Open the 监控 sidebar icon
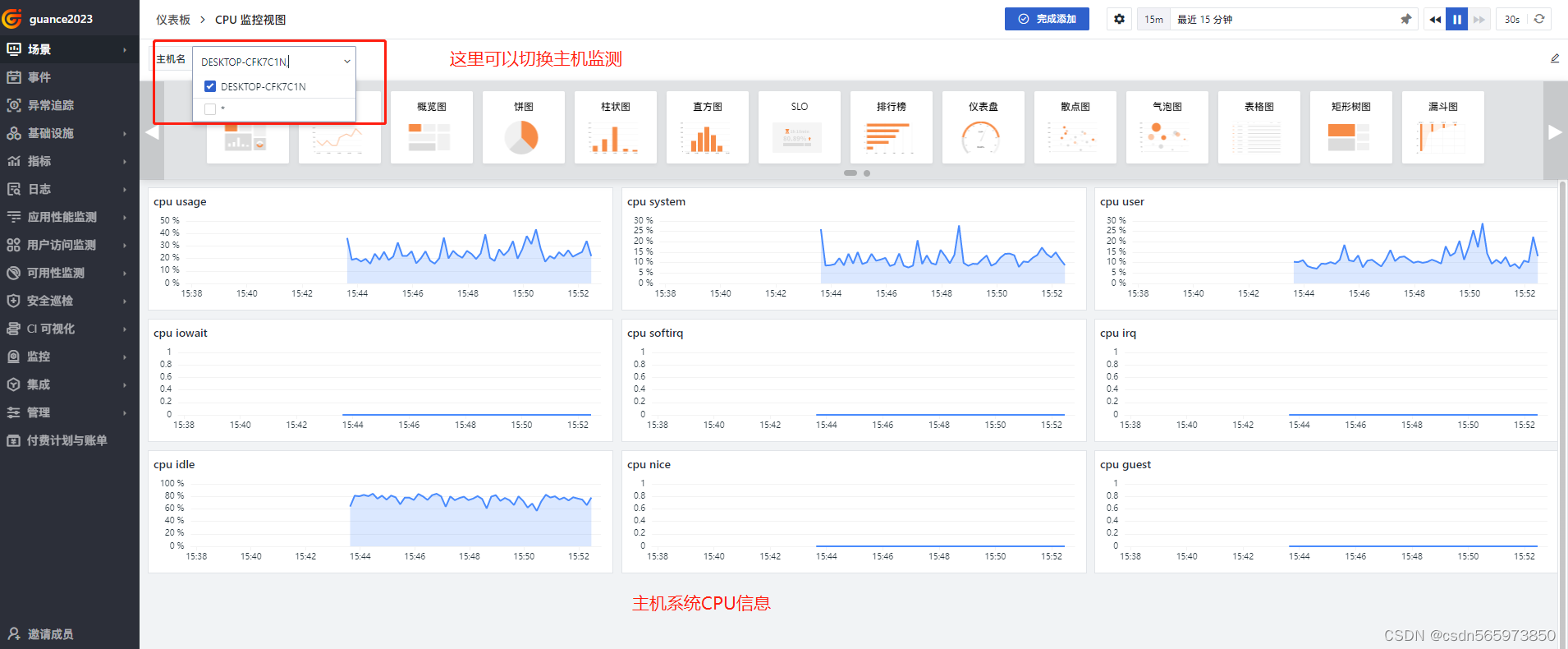1568x649 pixels. (14, 357)
